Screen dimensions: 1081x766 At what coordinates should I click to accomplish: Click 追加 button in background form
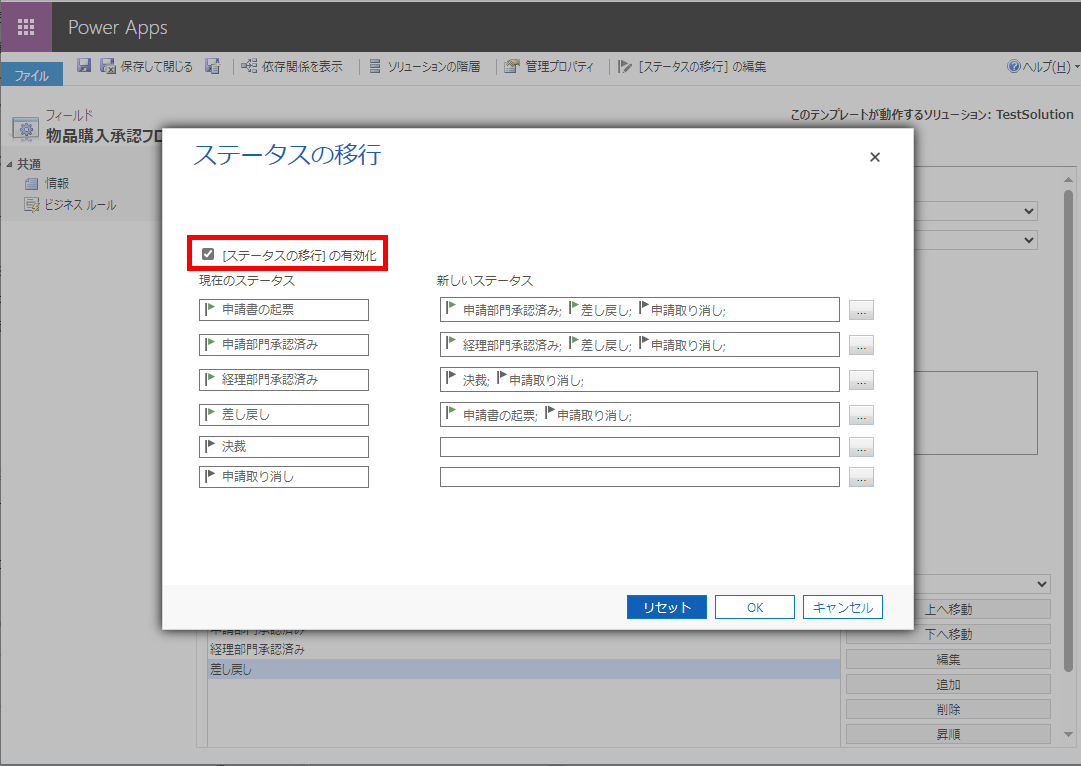click(948, 684)
